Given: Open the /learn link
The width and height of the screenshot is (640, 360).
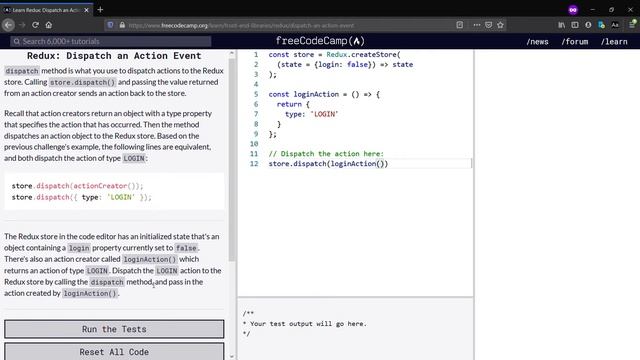Looking at the screenshot, I should coord(614,41).
